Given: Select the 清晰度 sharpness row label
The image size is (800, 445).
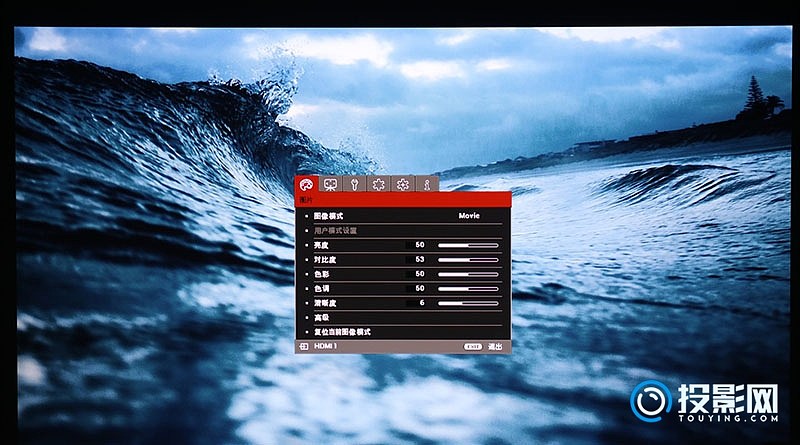Looking at the screenshot, I should (x=325, y=303).
